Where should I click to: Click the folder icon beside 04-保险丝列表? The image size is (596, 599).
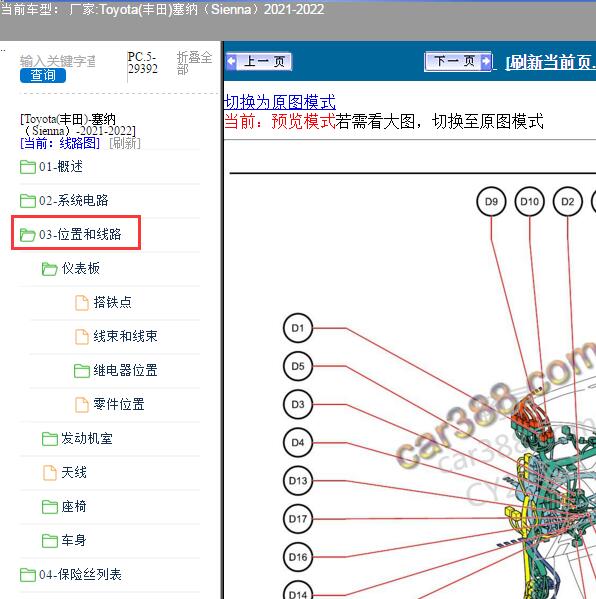28,575
